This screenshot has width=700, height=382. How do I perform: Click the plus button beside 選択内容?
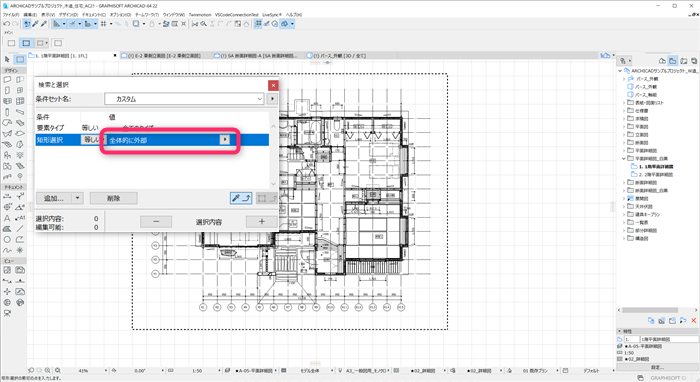[262, 221]
